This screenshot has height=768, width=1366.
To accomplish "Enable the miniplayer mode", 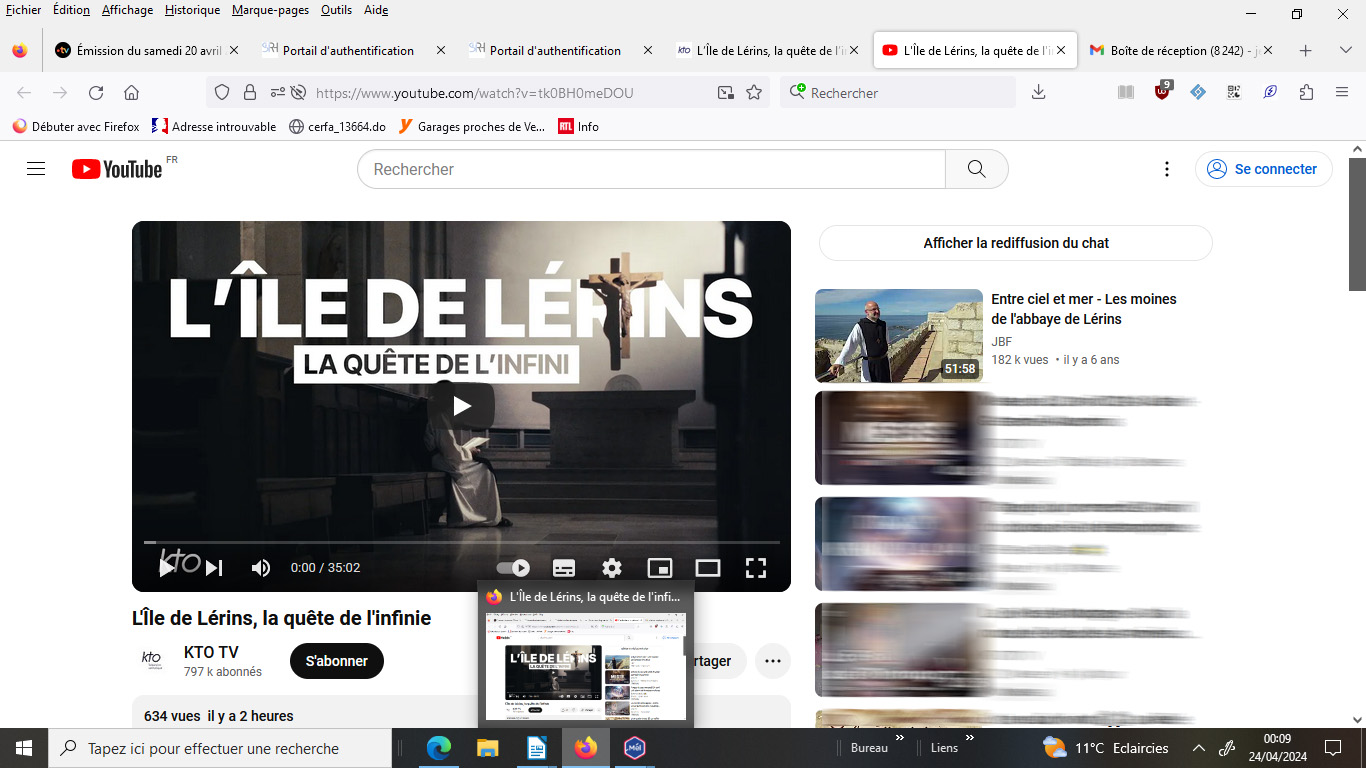I will [660, 568].
